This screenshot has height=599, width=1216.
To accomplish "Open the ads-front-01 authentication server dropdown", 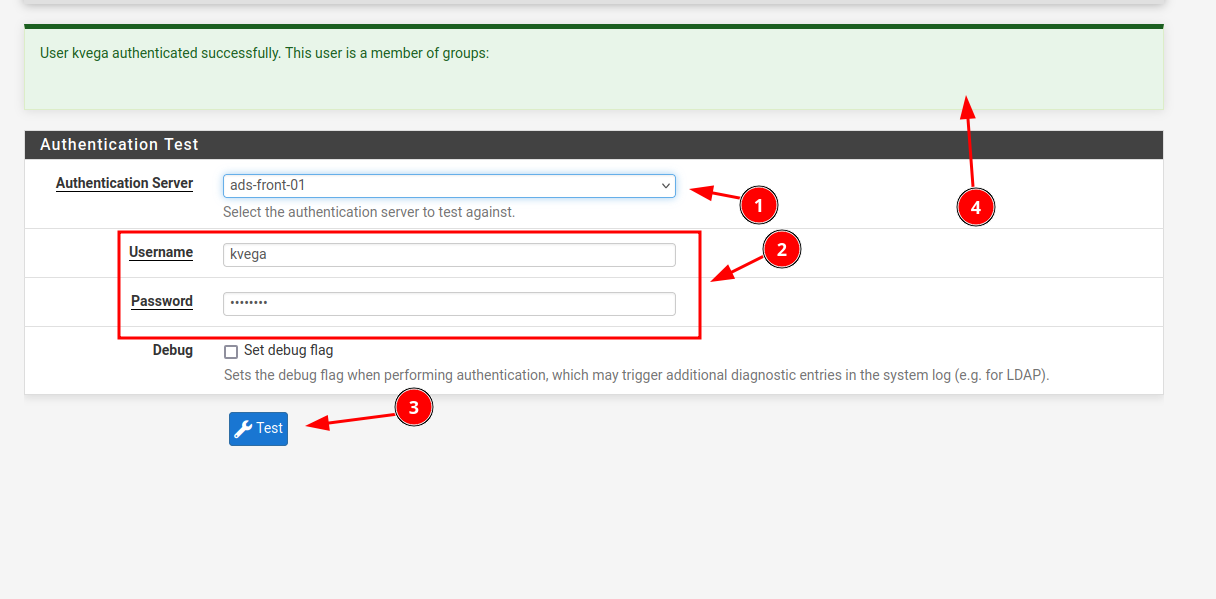I will (x=448, y=186).
